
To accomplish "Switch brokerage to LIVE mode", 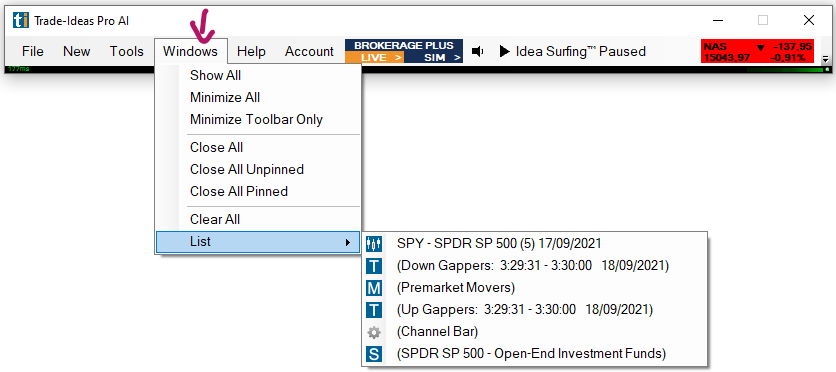I will click(374, 58).
